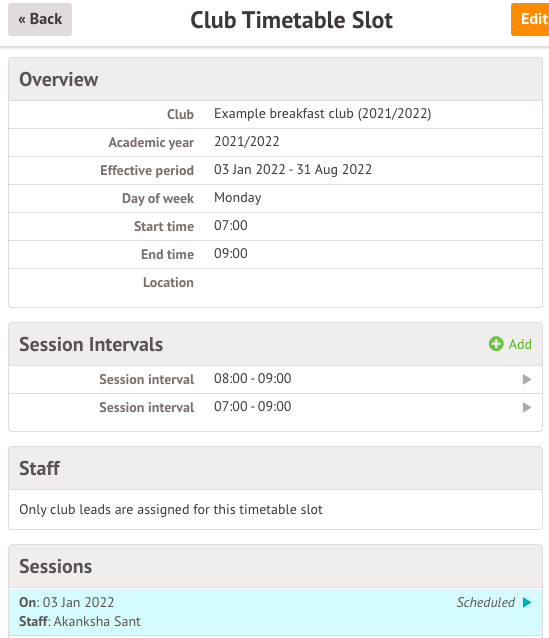Click the Scheduled status label
Image resolution: width=549 pixels, height=638 pixels.
pos(486,602)
